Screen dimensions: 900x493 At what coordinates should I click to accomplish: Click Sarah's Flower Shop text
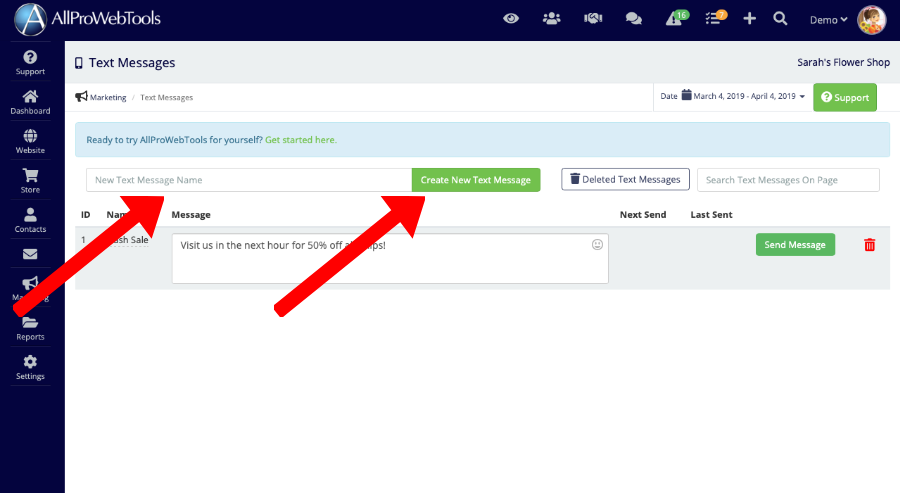tap(843, 62)
